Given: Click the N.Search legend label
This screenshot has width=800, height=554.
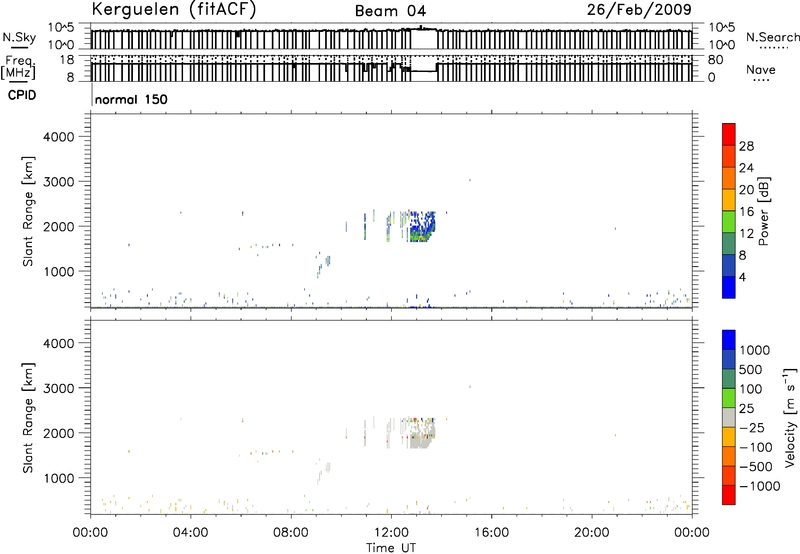Looking at the screenshot, I should click(x=772, y=37).
